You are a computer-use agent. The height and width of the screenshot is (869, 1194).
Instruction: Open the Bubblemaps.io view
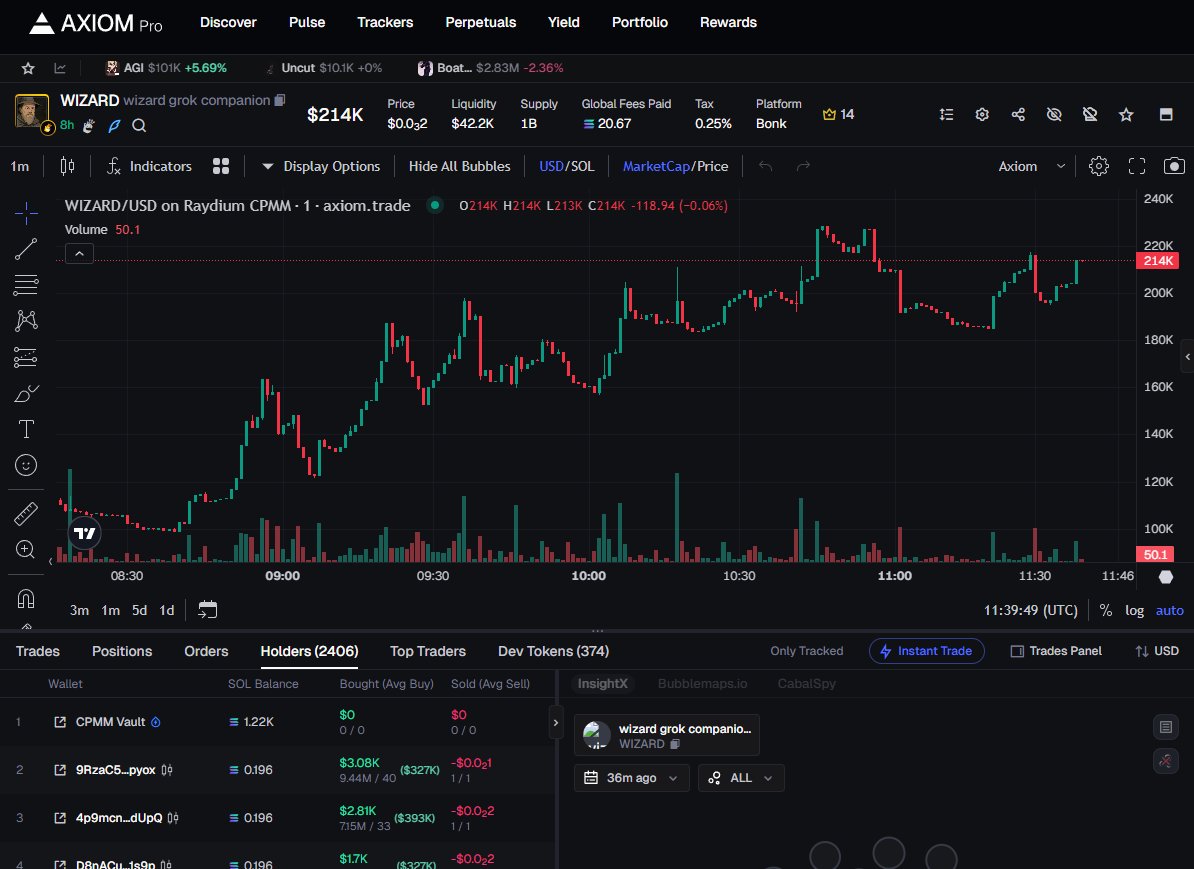[702, 683]
